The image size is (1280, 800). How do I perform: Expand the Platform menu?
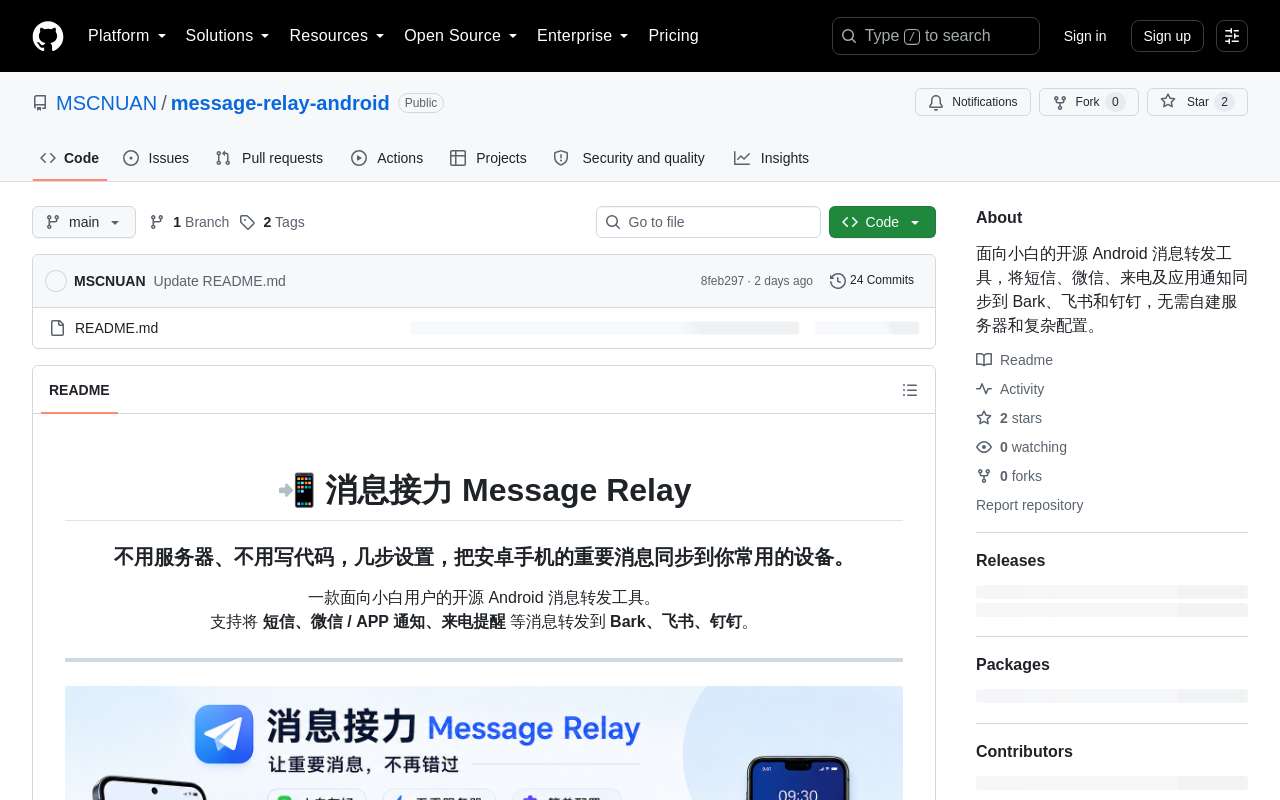coord(127,36)
